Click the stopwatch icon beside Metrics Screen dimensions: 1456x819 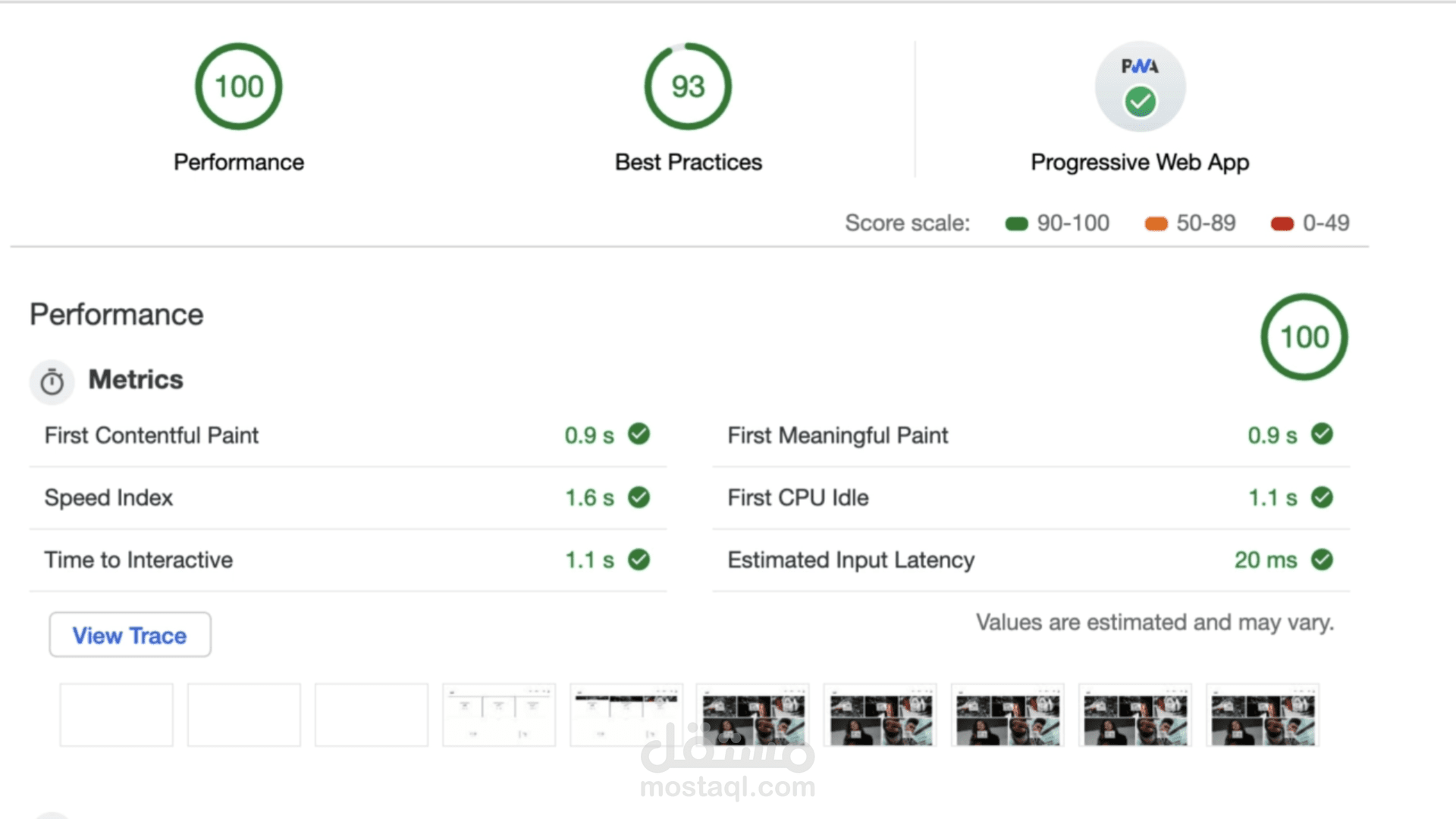click(52, 381)
